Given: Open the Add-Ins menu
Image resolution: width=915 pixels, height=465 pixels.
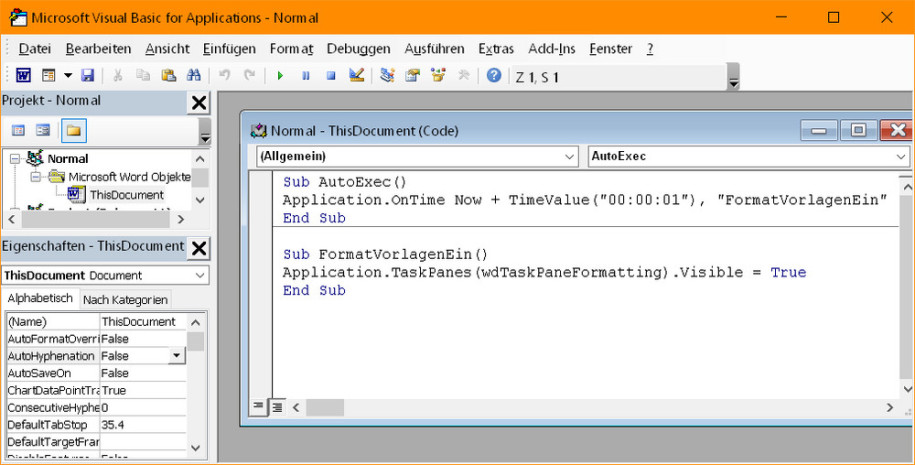Looking at the screenshot, I should pos(551,49).
